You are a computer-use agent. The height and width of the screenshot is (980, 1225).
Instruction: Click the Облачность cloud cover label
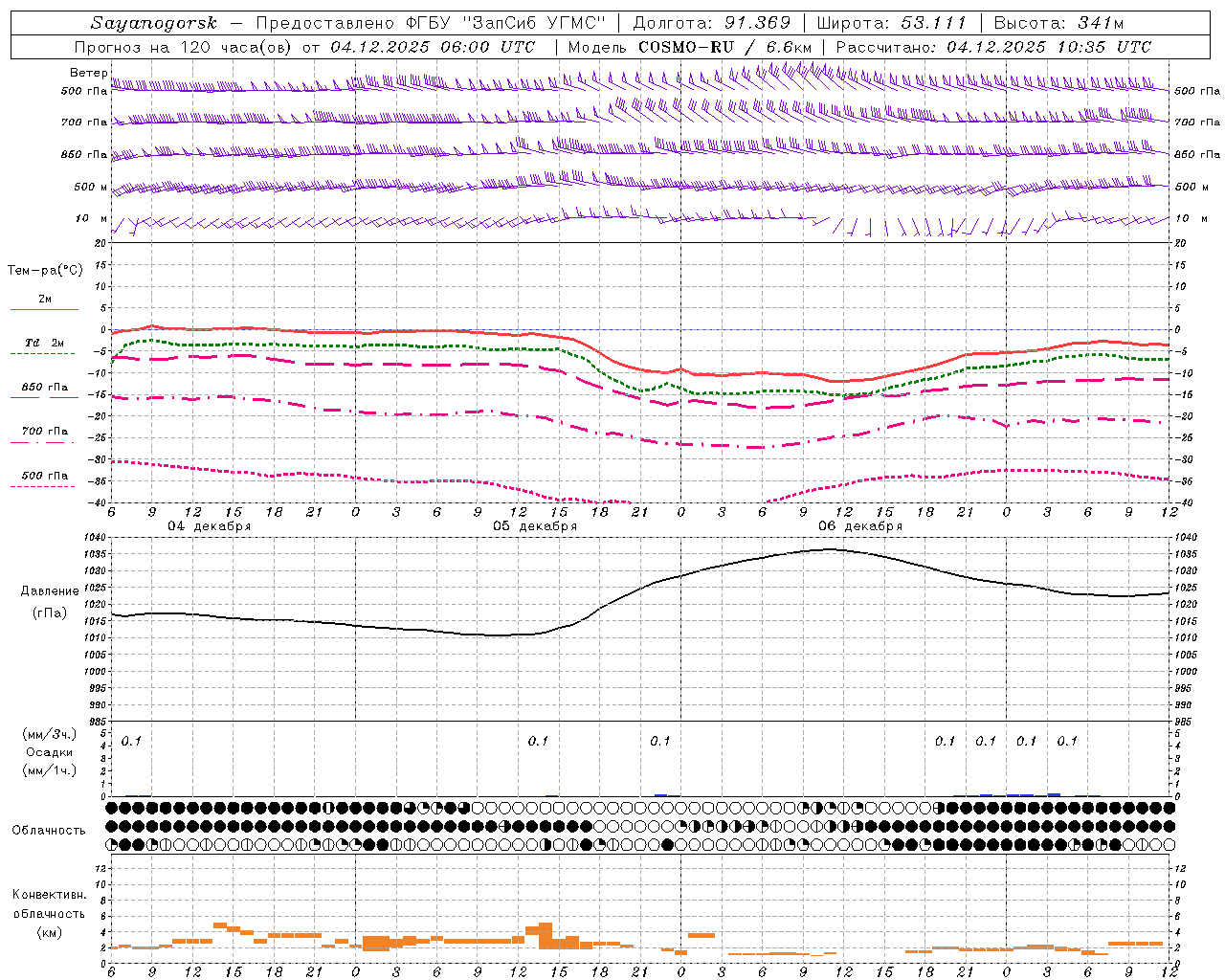point(49,831)
